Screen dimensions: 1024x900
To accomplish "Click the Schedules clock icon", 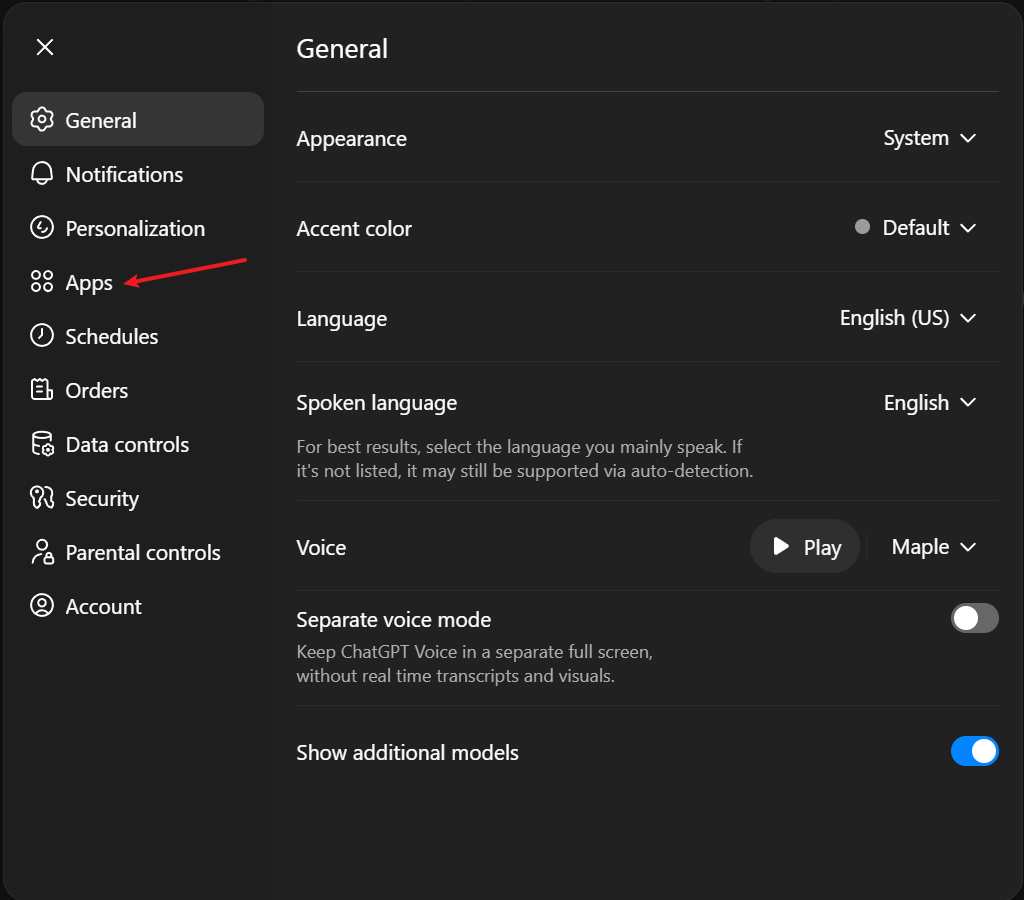I will click(41, 335).
